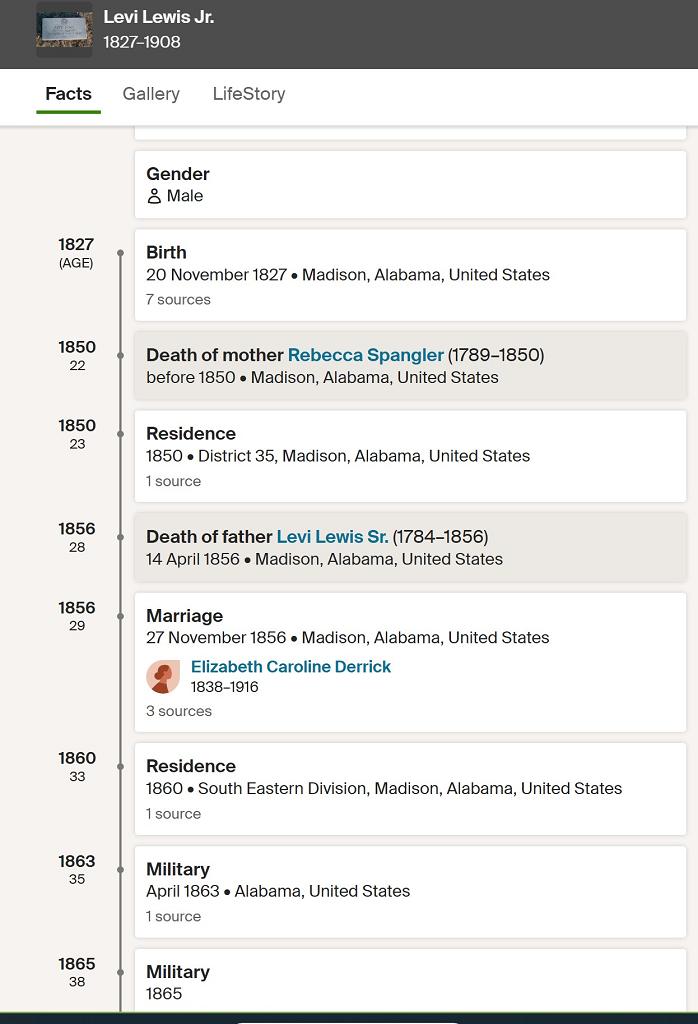The height and width of the screenshot is (1024, 698).
Task: View 1 source for 1860 Residence
Action: [173, 814]
